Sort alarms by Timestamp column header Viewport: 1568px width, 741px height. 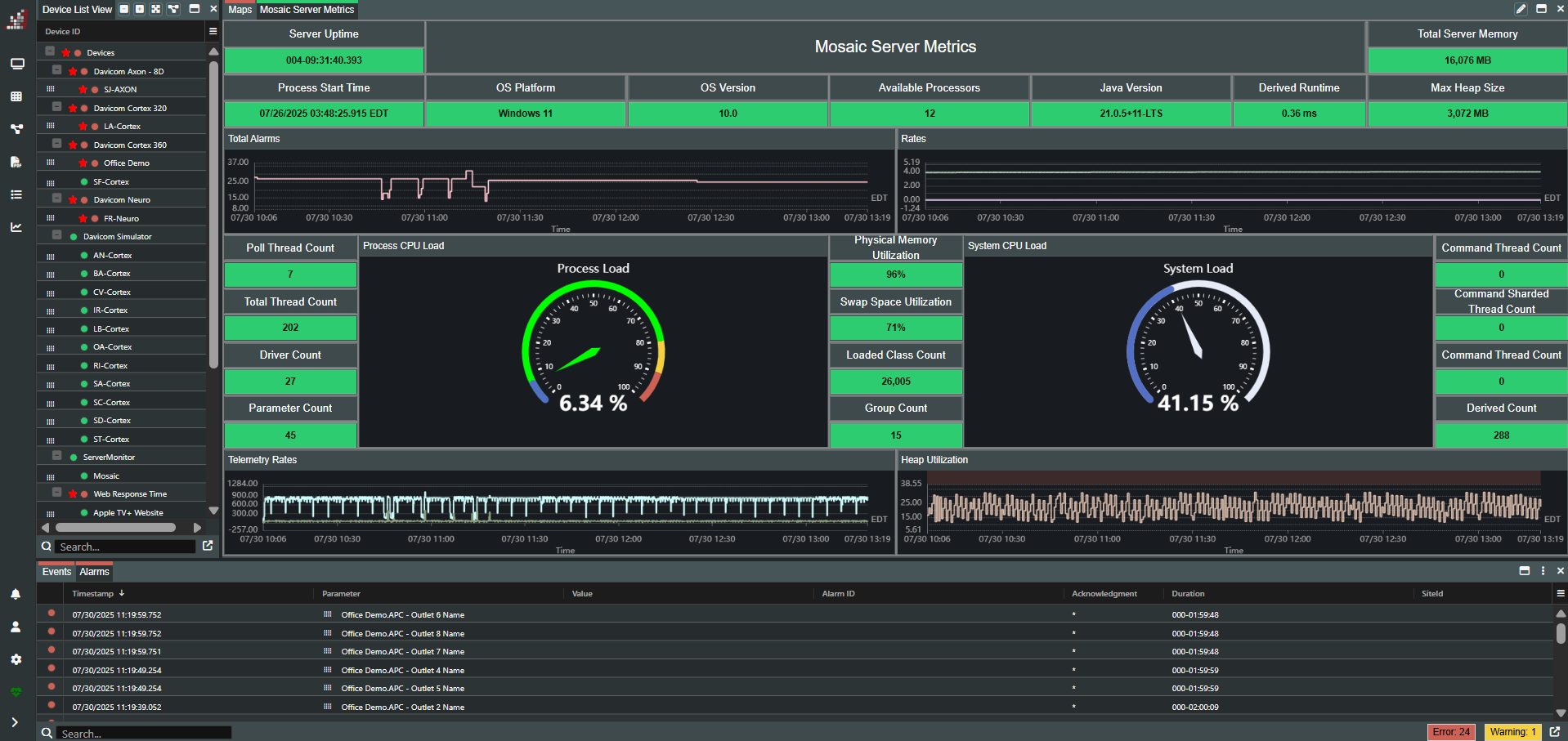[92, 594]
